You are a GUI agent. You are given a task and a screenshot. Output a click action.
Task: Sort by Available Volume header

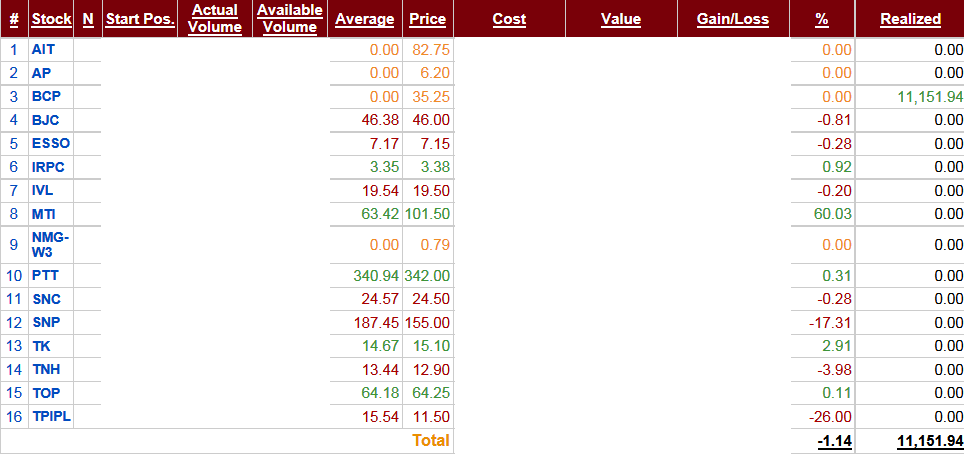[289, 19]
